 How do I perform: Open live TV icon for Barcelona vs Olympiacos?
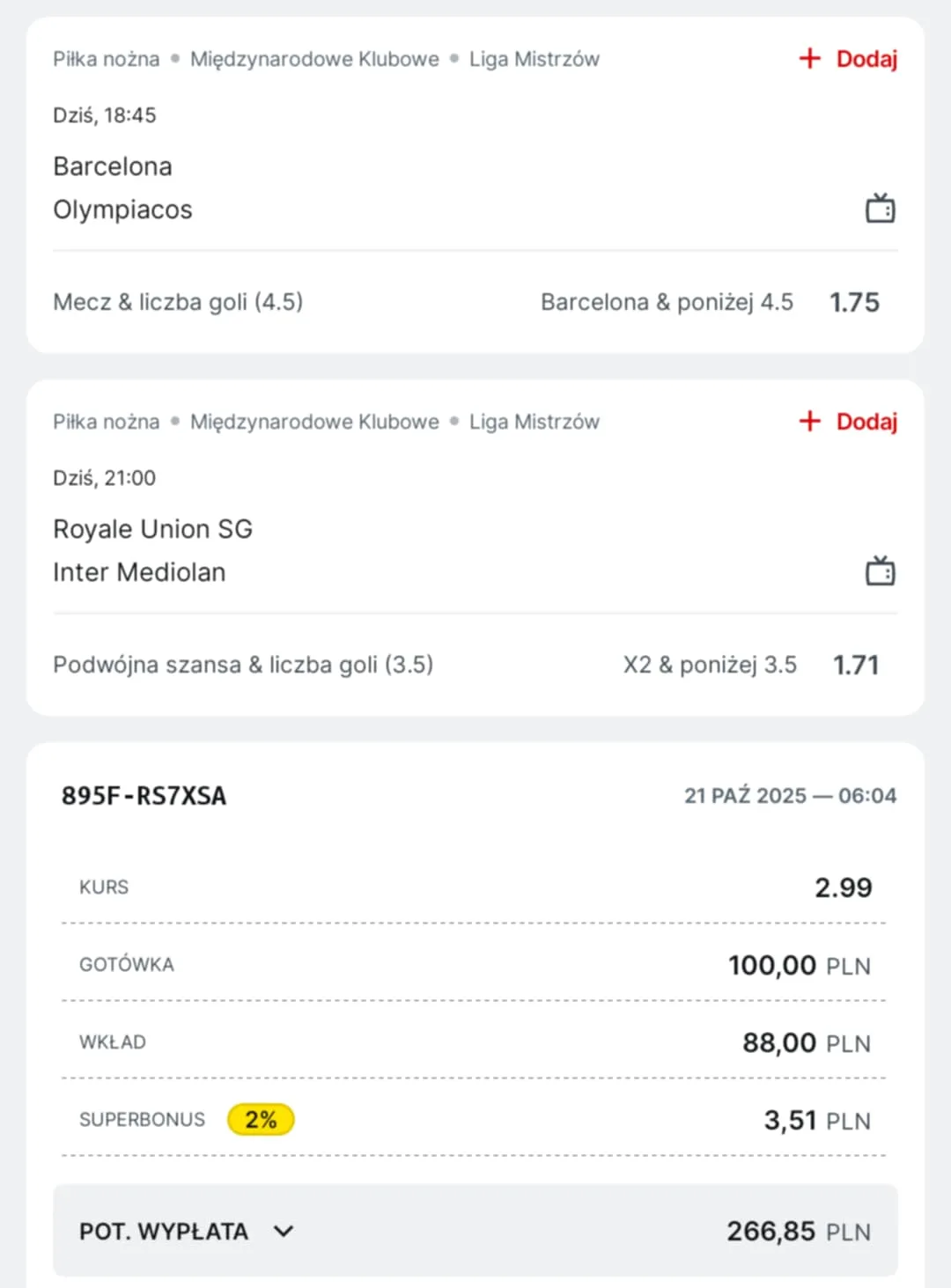[880, 209]
